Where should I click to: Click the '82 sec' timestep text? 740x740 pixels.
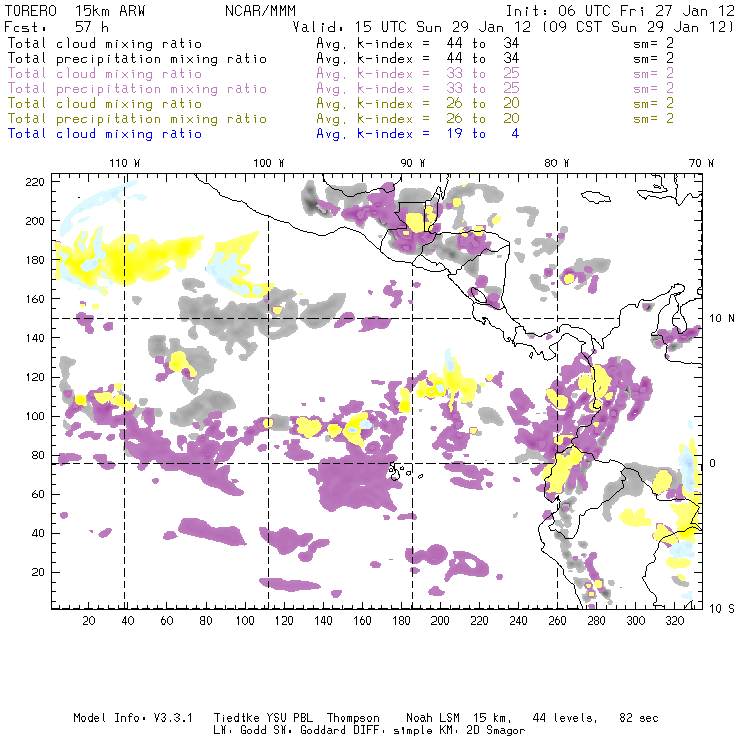click(639, 718)
